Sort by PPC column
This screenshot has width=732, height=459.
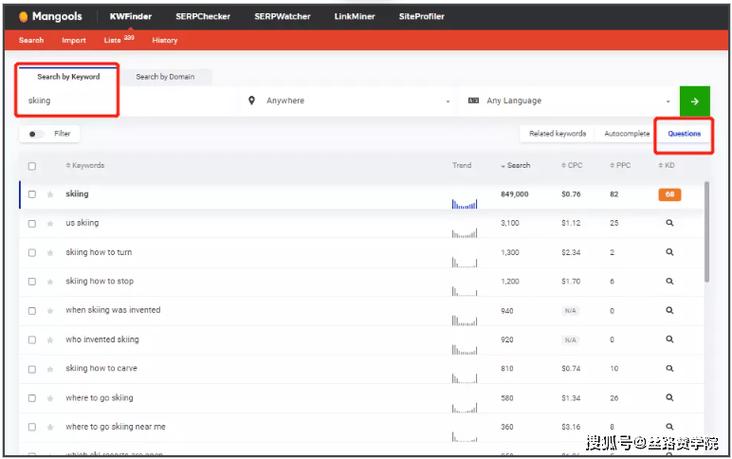620,165
